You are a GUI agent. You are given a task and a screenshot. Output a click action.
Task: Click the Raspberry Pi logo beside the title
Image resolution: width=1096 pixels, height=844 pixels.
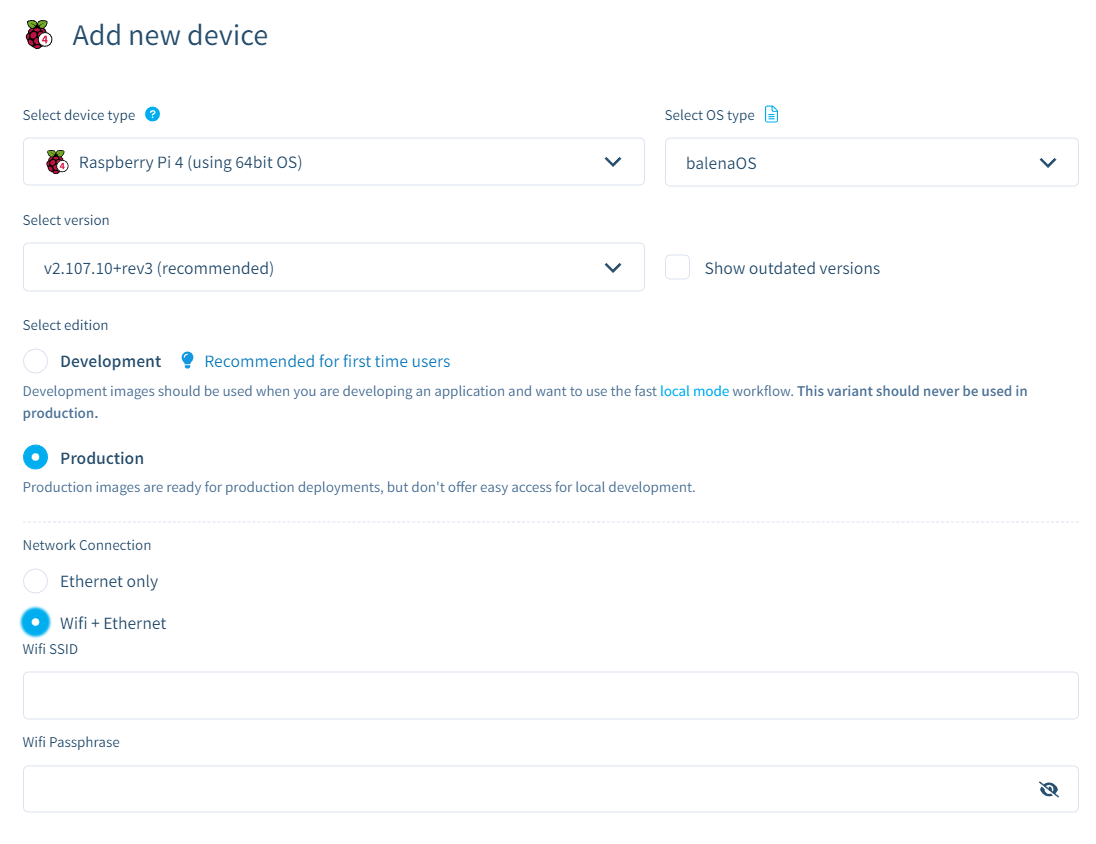click(x=38, y=33)
